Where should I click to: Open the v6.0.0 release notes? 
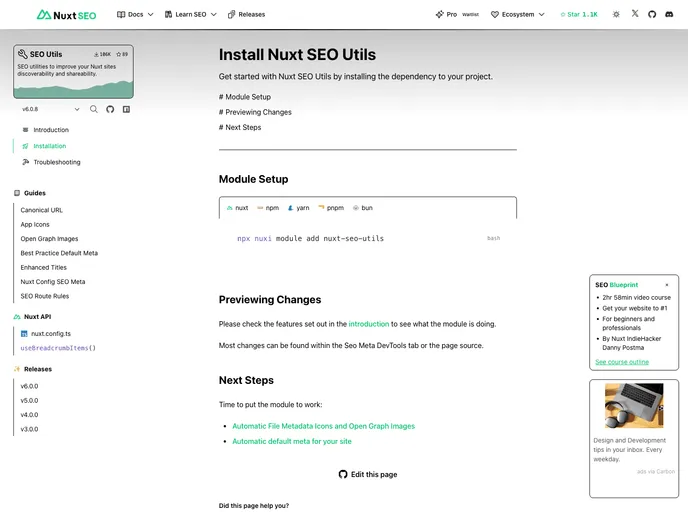pos(29,386)
